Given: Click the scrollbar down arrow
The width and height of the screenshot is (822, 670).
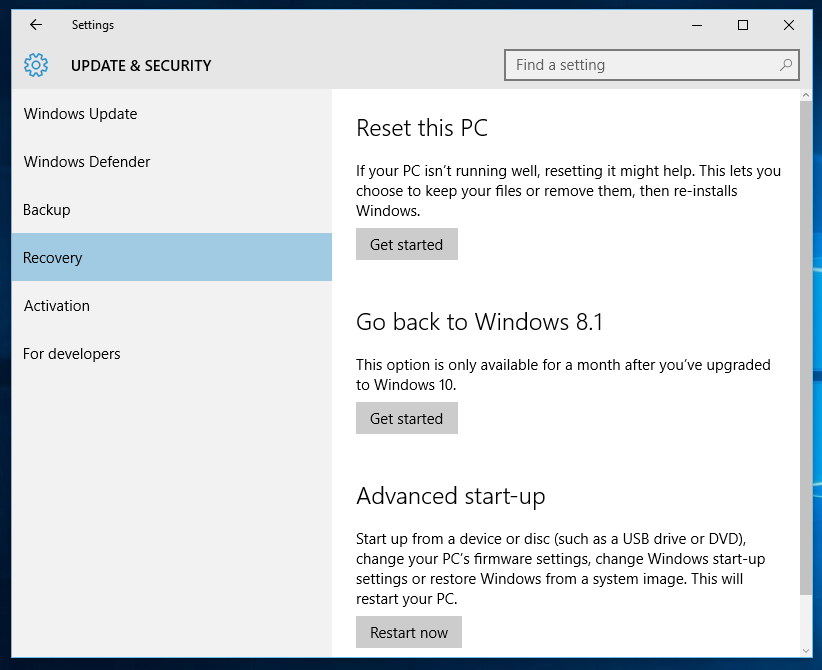Looking at the screenshot, I should tap(806, 651).
